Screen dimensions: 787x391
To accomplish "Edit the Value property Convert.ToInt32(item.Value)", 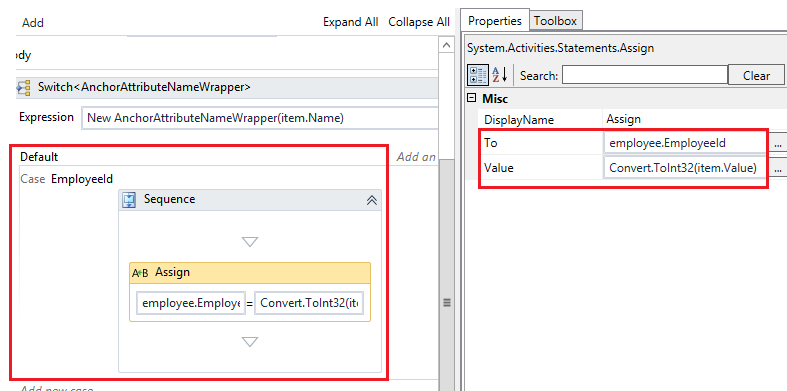I will (686, 168).
